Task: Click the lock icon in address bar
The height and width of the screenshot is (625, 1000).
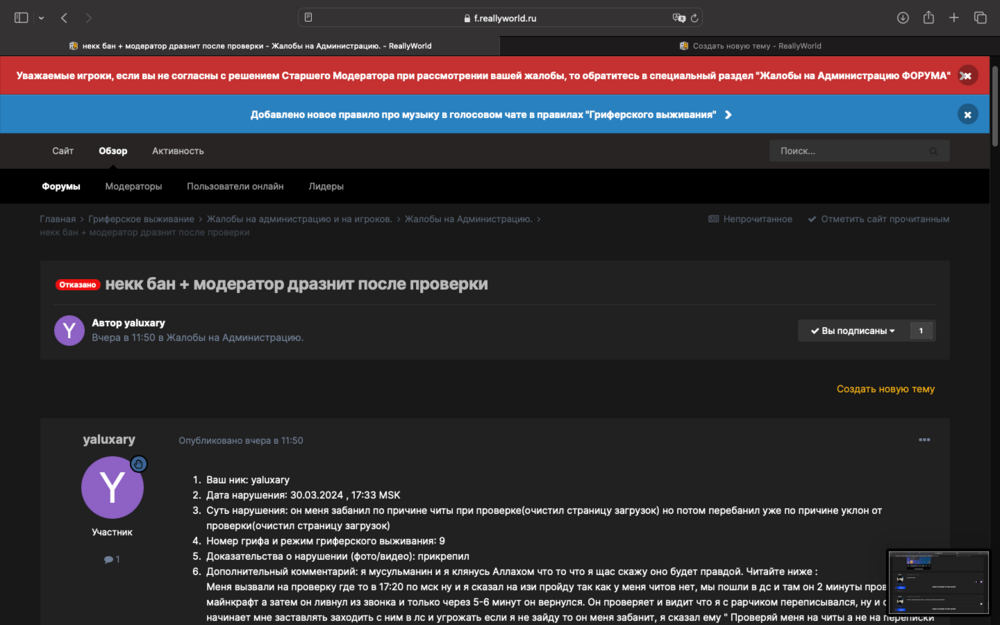Action: (467, 18)
